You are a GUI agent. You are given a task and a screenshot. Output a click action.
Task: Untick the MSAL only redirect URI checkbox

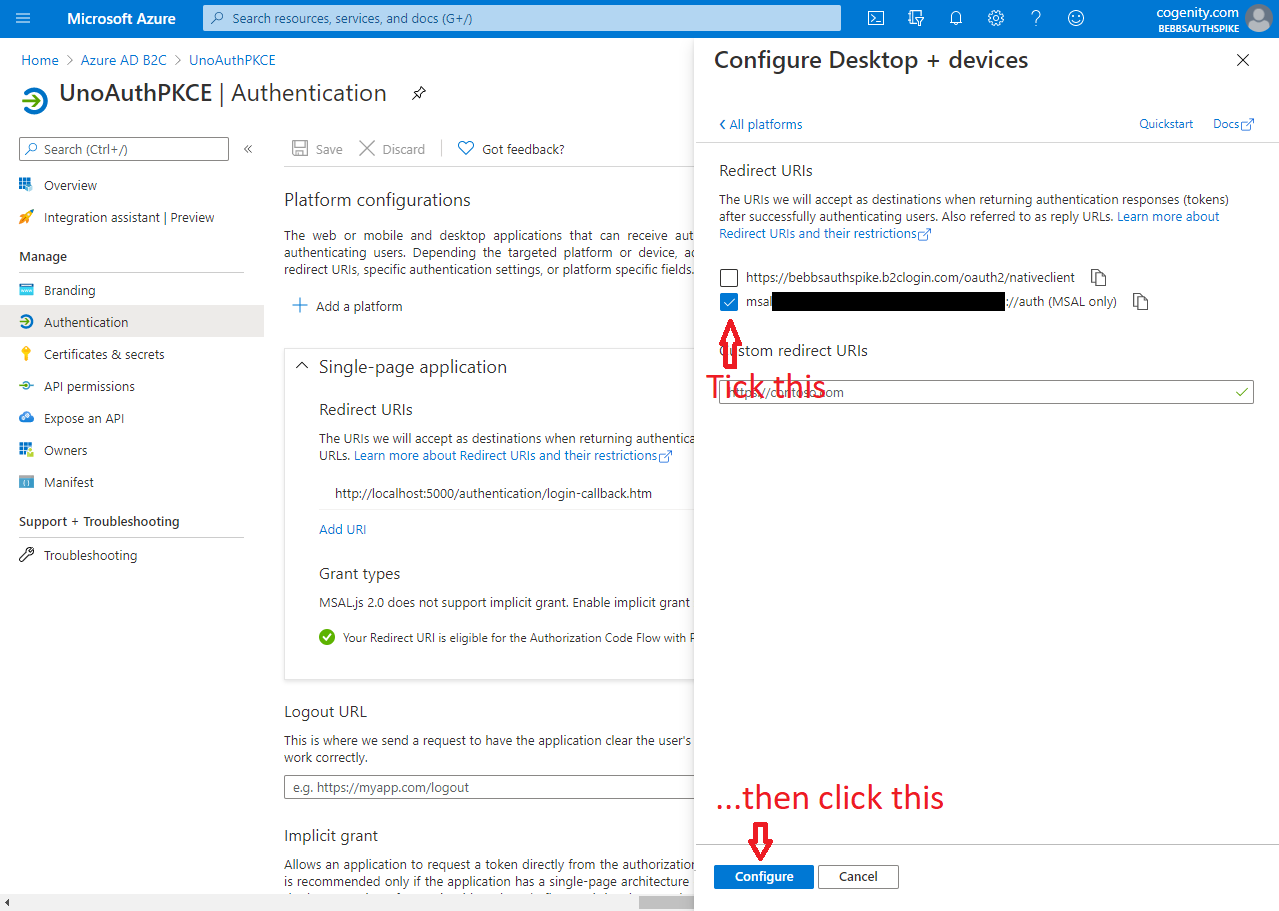728,301
